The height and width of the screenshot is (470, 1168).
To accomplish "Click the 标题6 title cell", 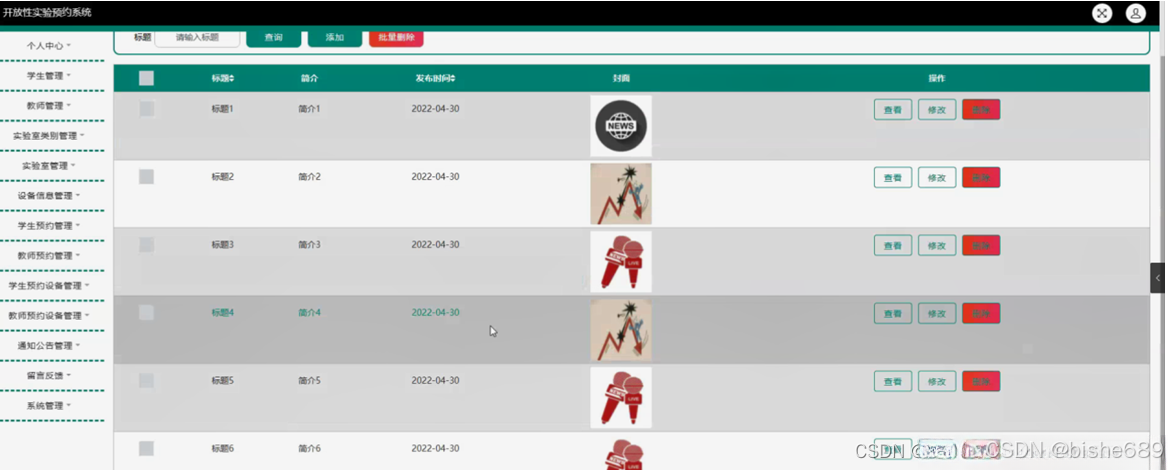I will tap(223, 448).
